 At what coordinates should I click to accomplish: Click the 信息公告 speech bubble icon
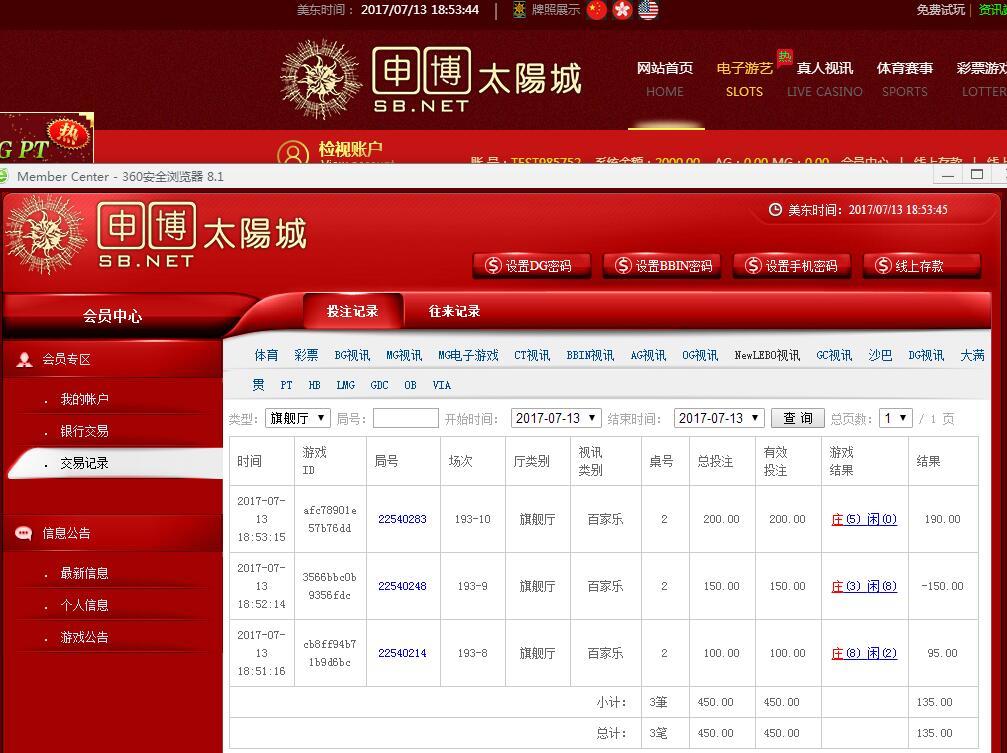24,533
